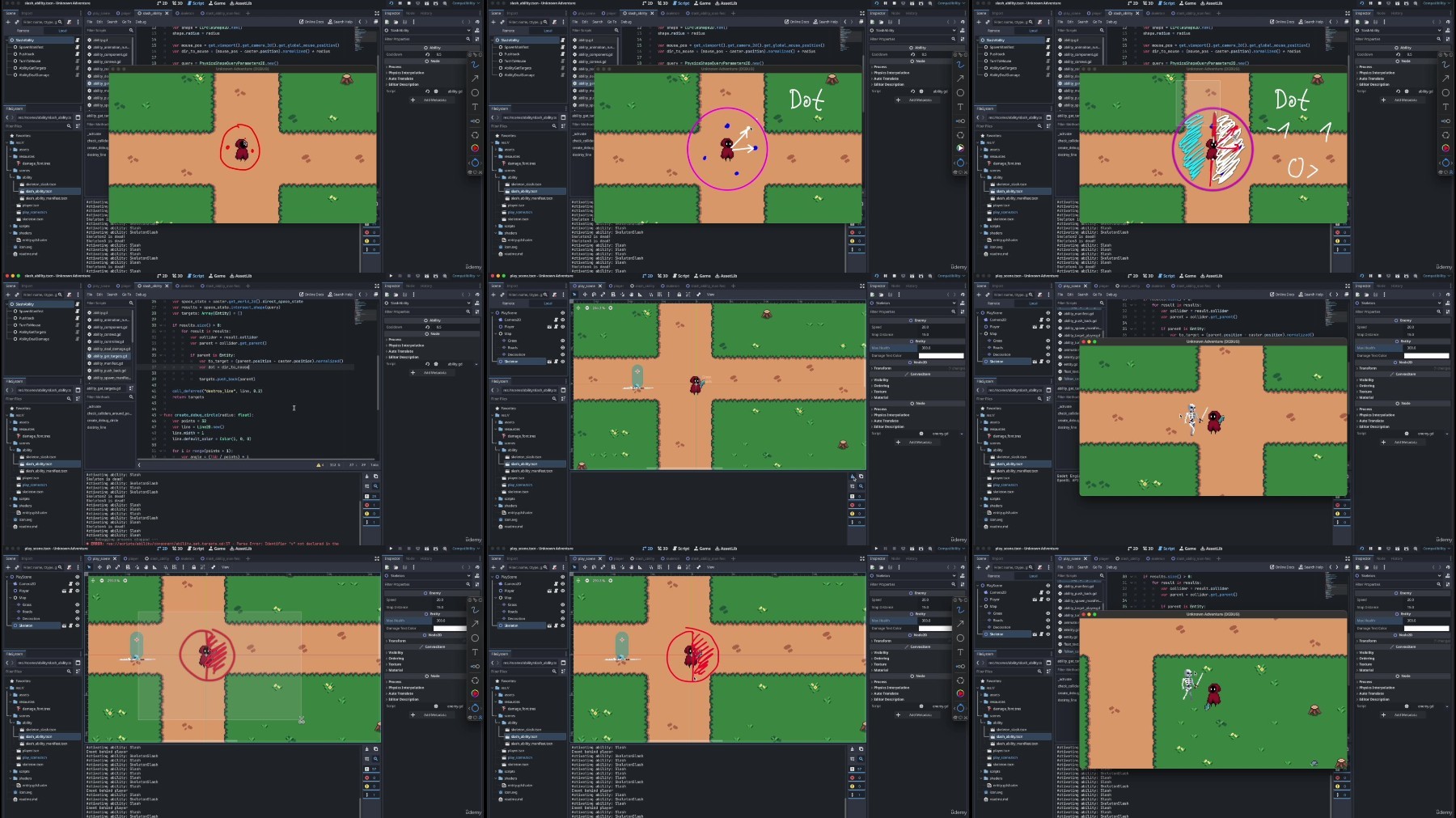
Task: Switch to player scene tab, empty-output frame
Action: coord(616,286)
